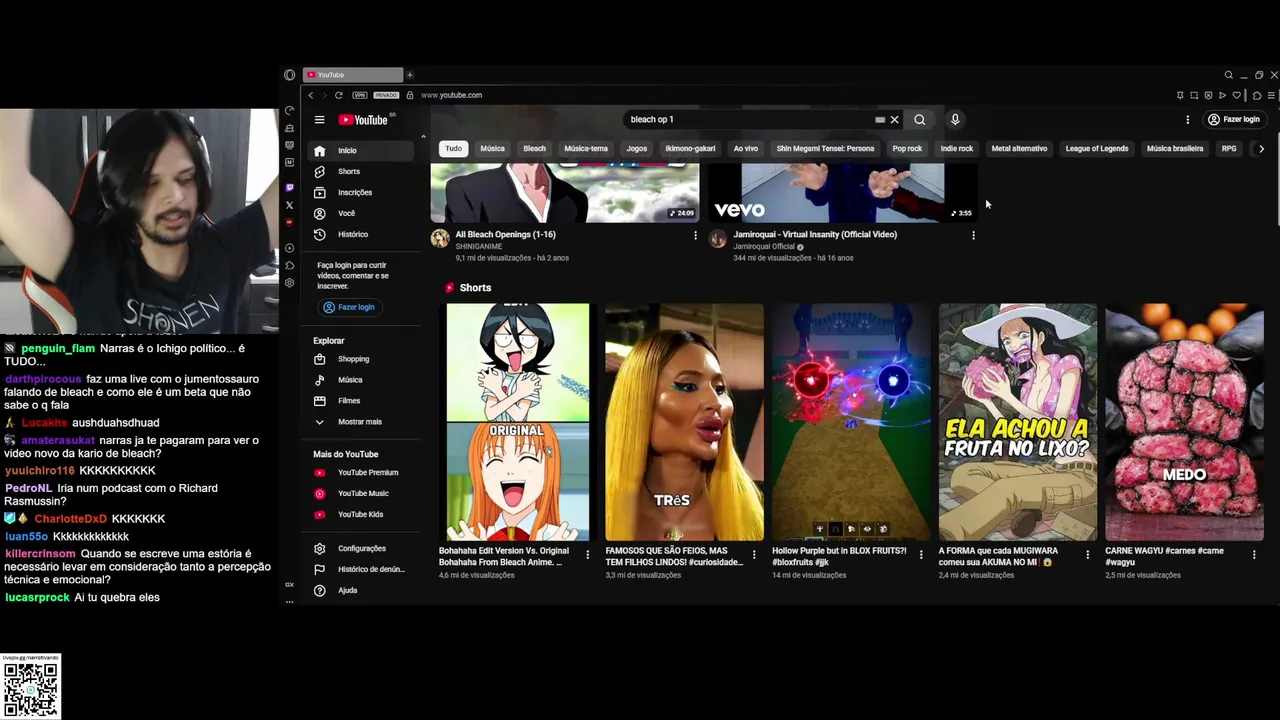This screenshot has height=720, width=1280.
Task: Open Opera easy setup menu icon
Action: tap(1271, 95)
